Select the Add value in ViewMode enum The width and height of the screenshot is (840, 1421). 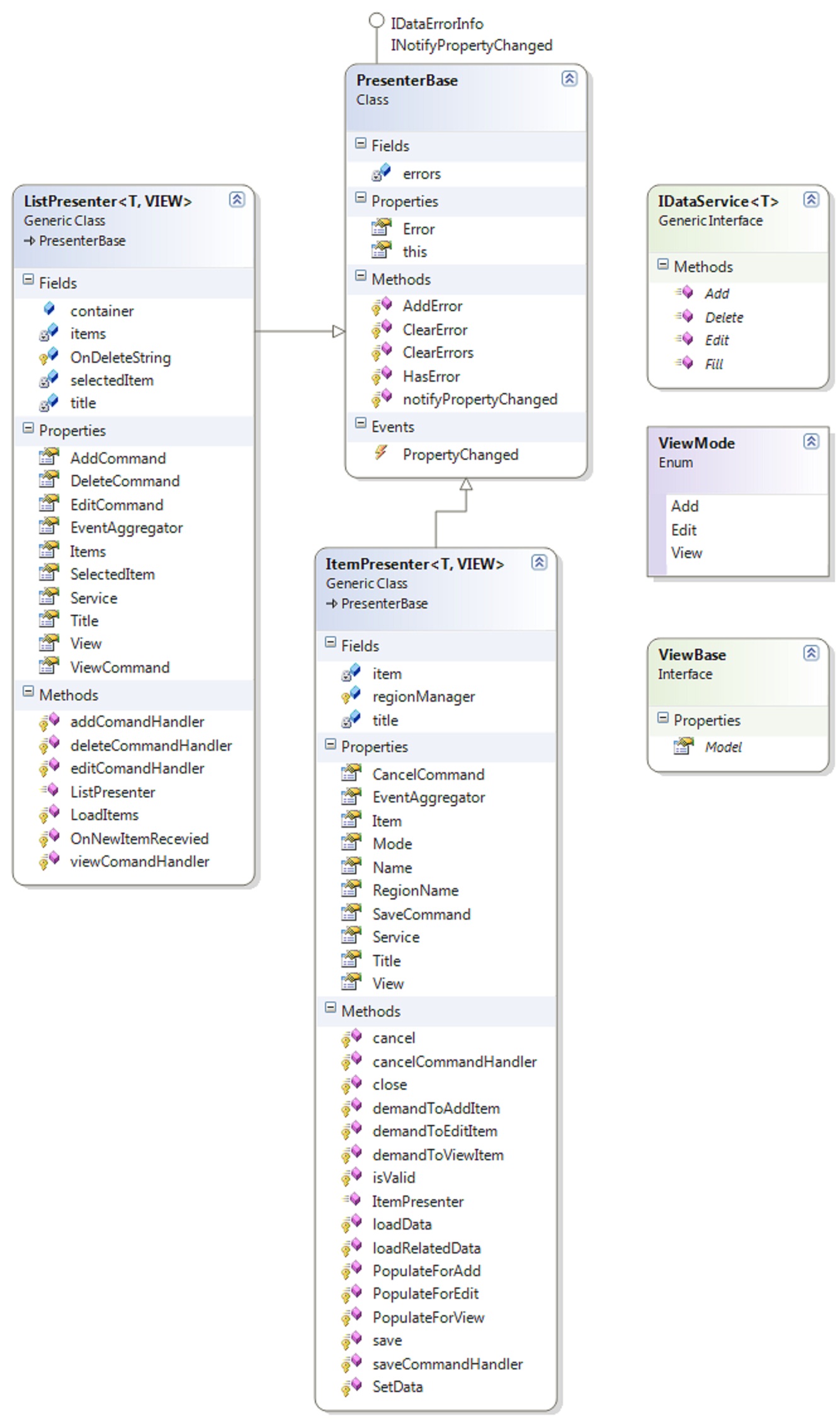click(684, 506)
